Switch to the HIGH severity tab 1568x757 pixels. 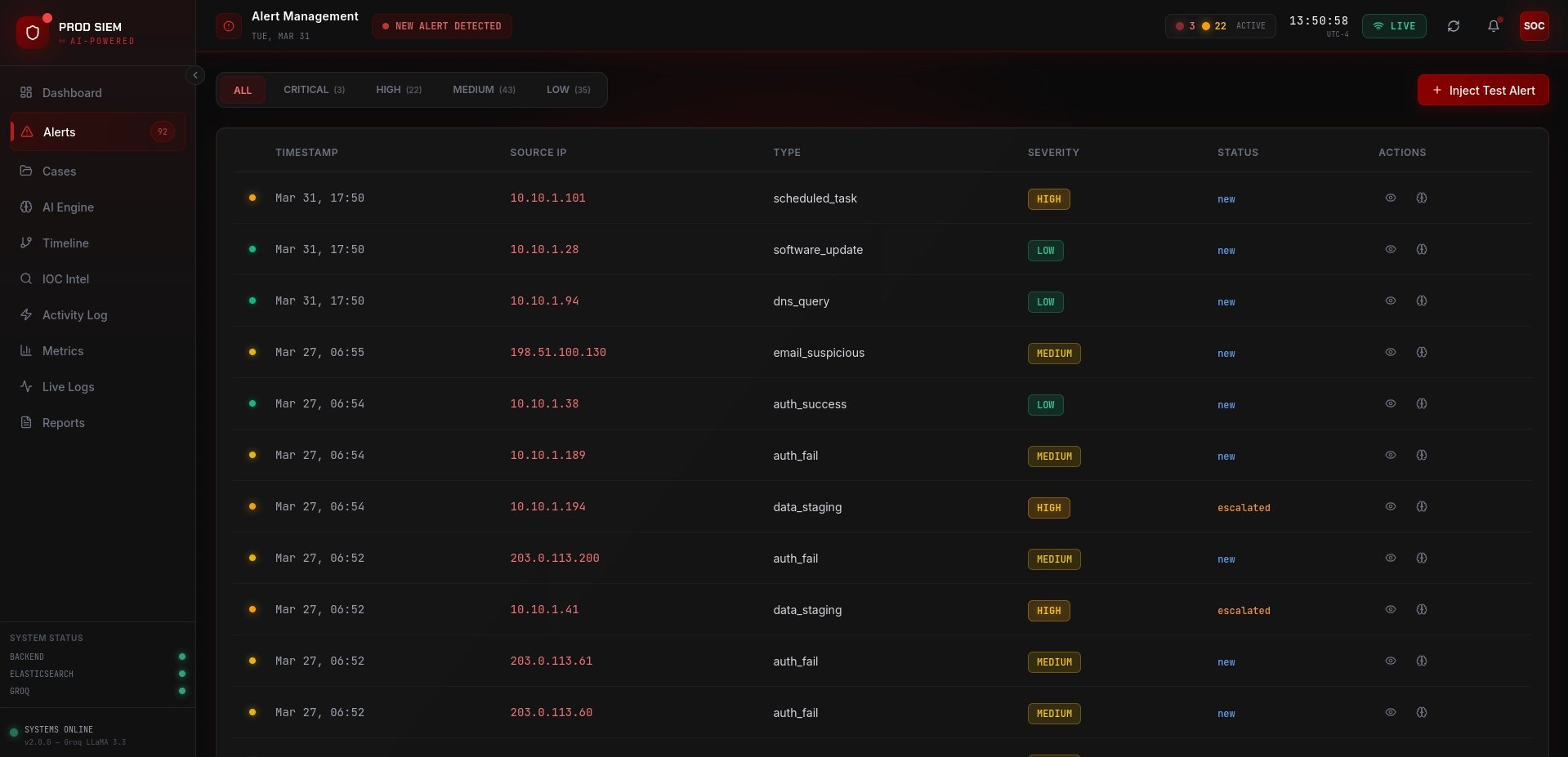[x=399, y=90]
